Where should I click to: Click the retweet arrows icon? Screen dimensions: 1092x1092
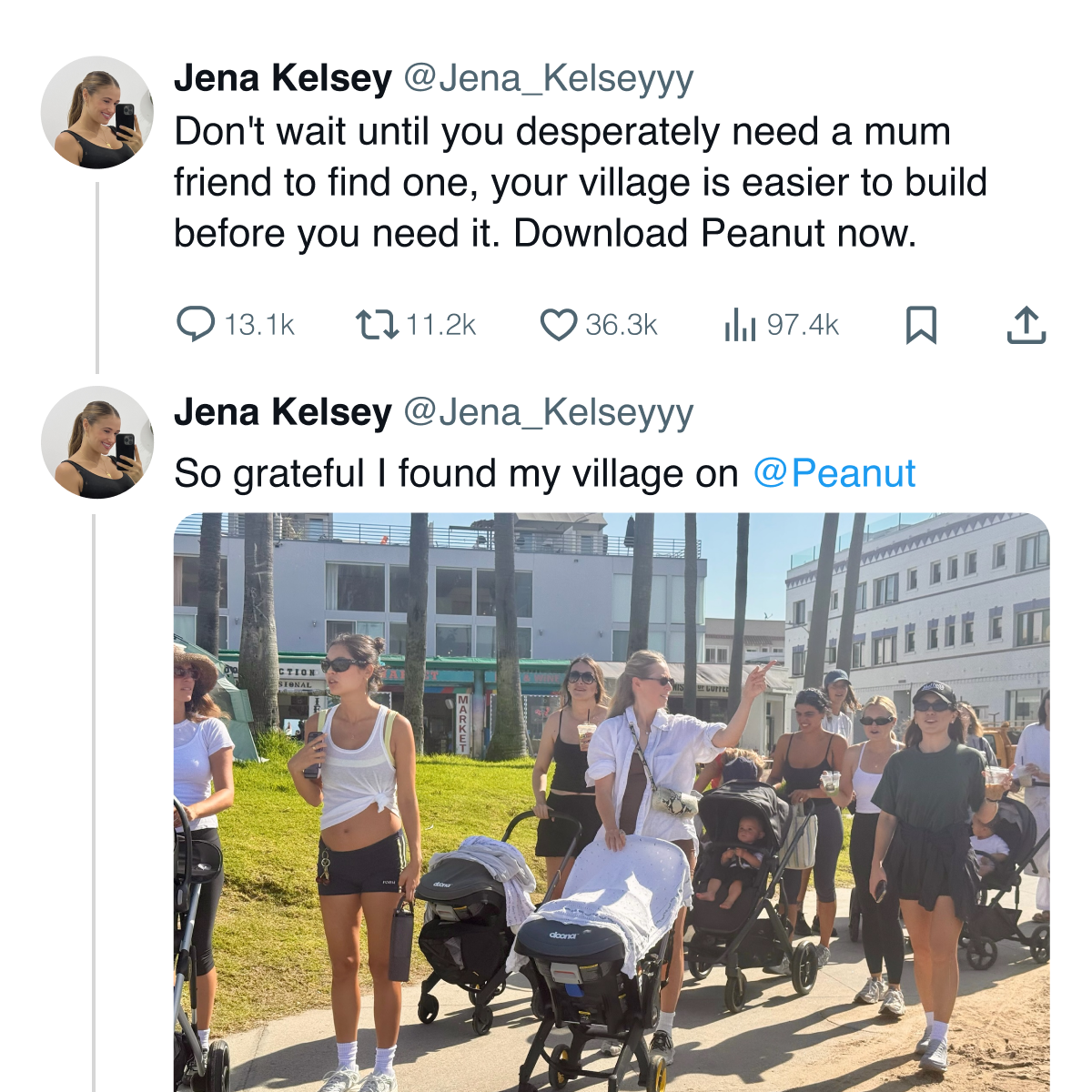(377, 324)
